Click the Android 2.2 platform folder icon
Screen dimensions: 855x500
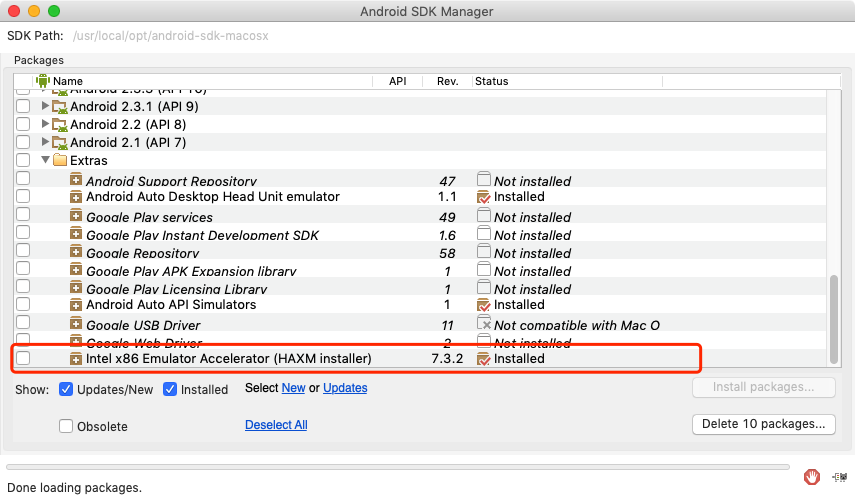[x=59, y=124]
